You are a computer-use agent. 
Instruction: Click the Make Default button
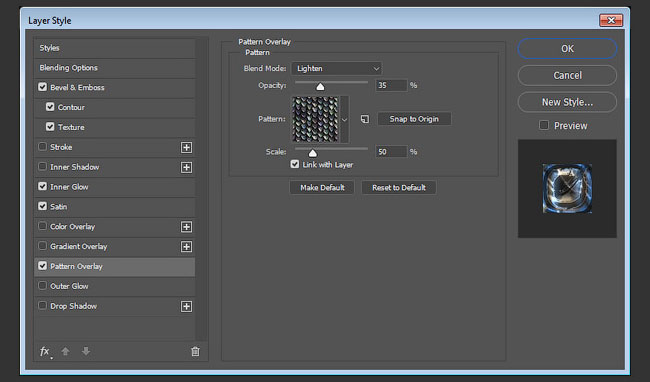322,188
